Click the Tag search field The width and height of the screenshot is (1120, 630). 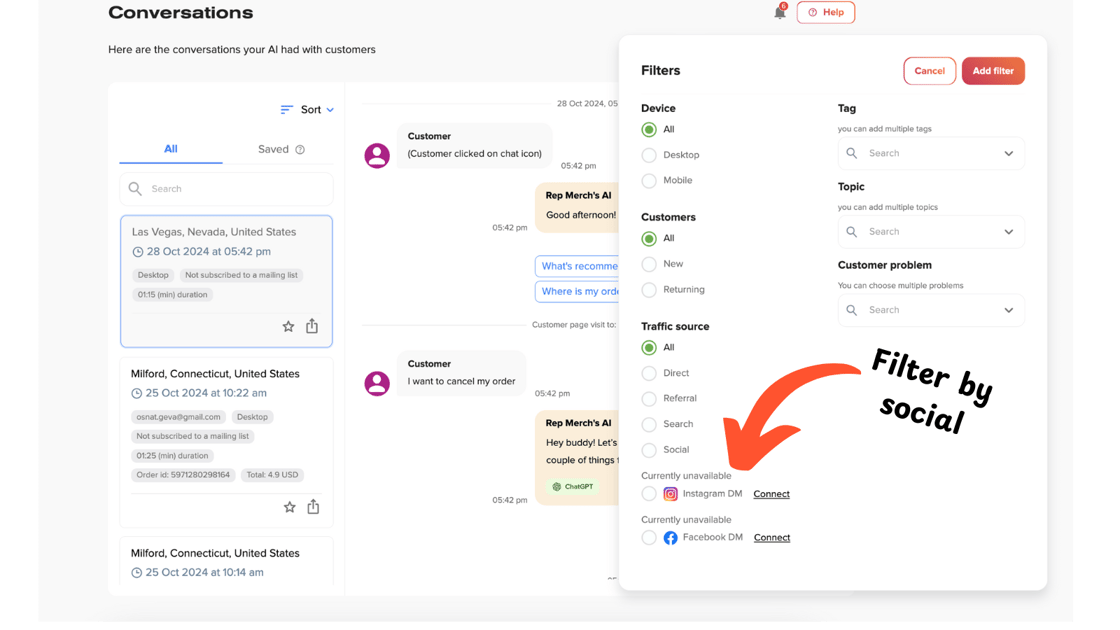[931, 154]
